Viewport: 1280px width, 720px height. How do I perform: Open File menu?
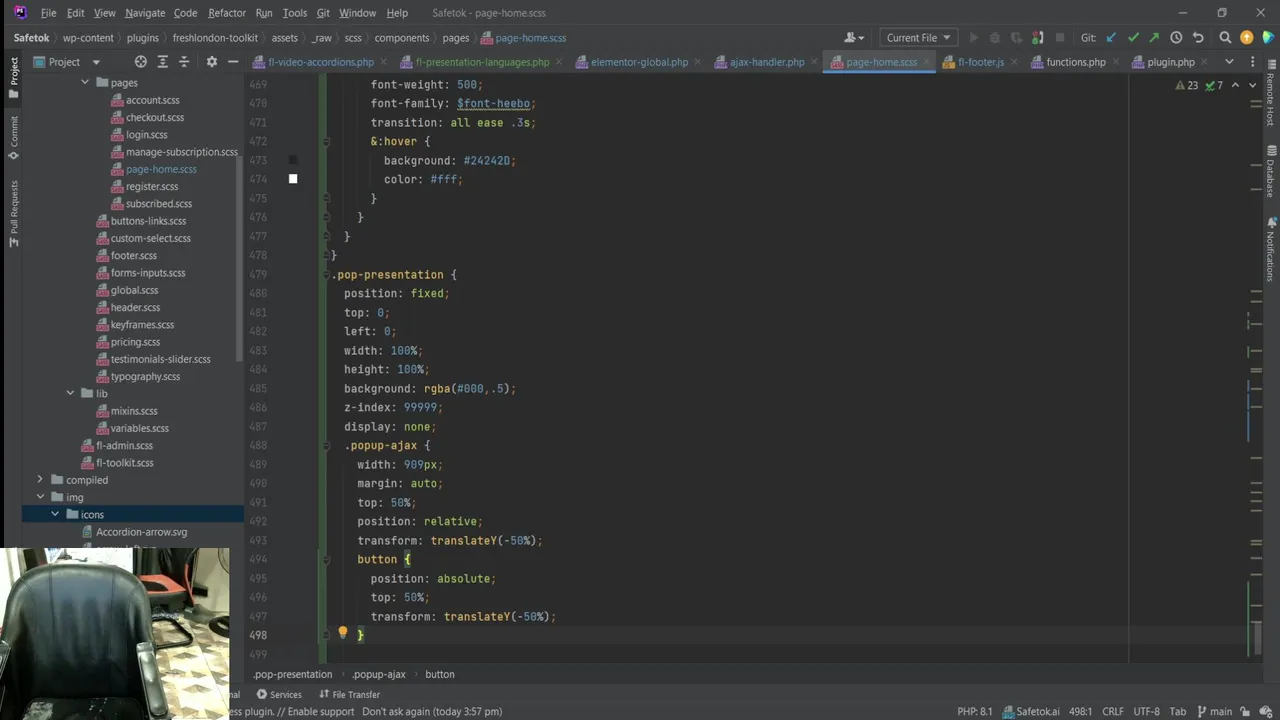(48, 13)
